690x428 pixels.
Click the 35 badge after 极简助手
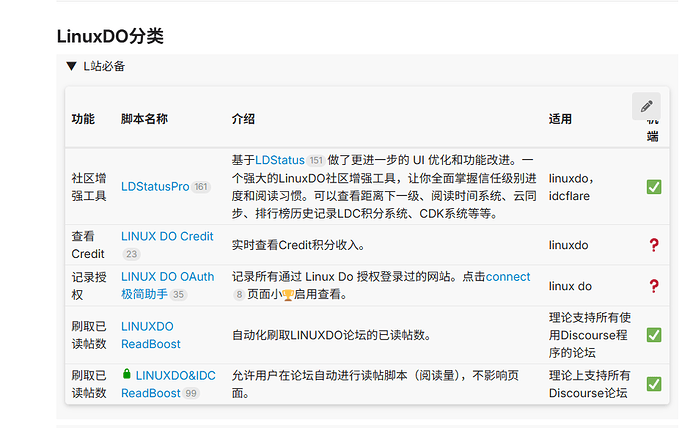click(178, 295)
